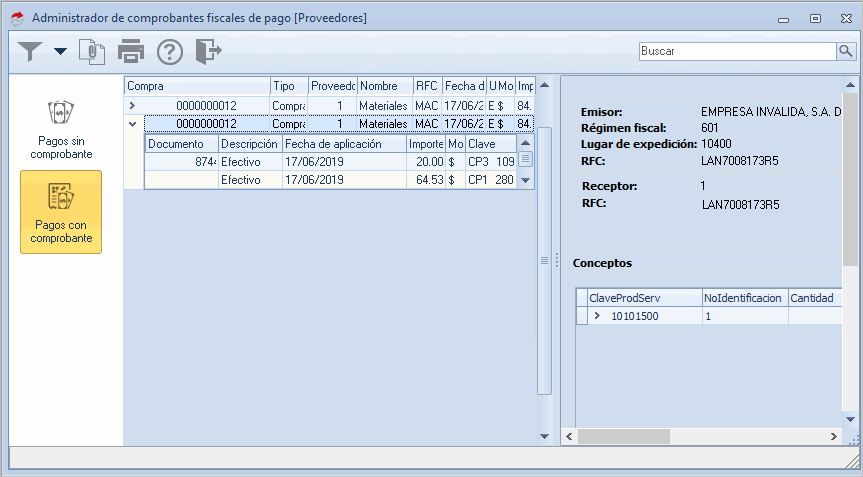Select Pagos sin comprobante section

click(x=61, y=130)
